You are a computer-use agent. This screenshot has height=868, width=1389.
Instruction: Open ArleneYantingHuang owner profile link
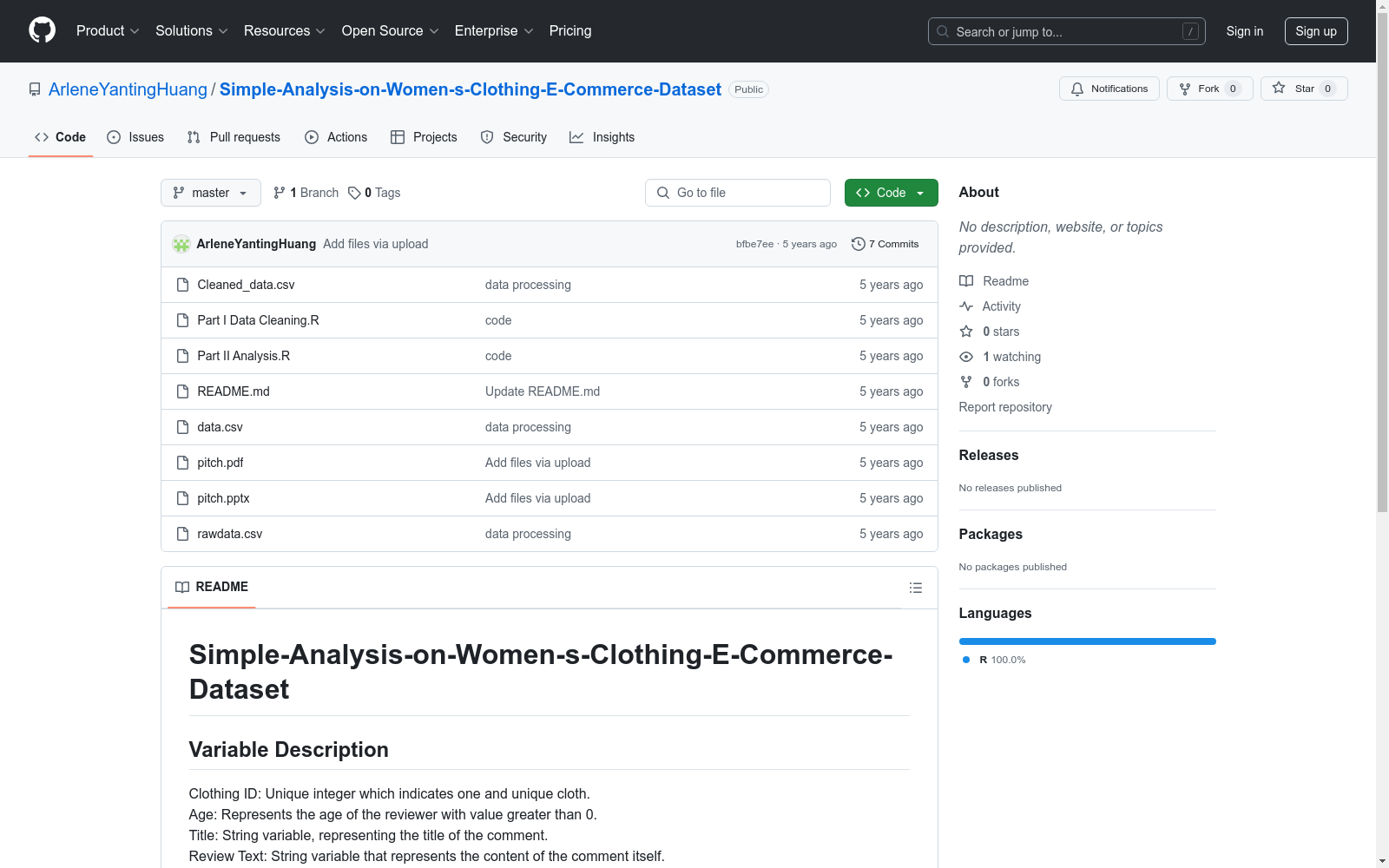pyautogui.click(x=128, y=89)
